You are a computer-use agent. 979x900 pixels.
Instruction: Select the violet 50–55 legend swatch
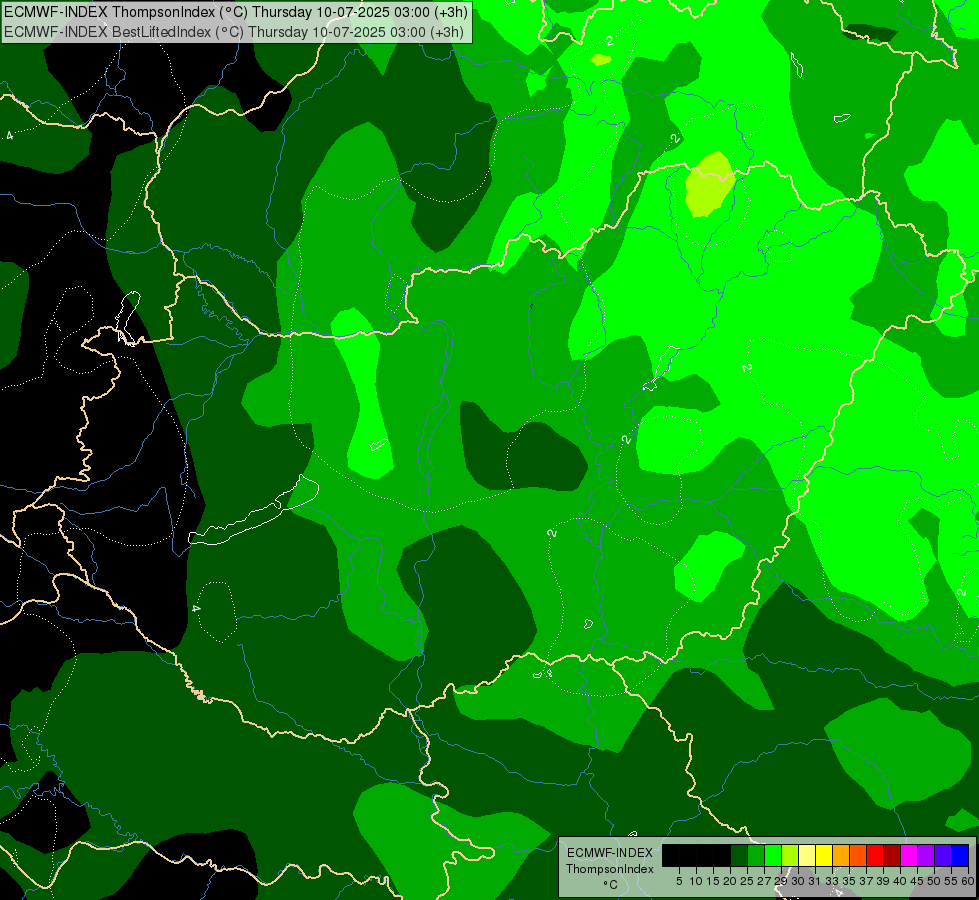pos(943,855)
